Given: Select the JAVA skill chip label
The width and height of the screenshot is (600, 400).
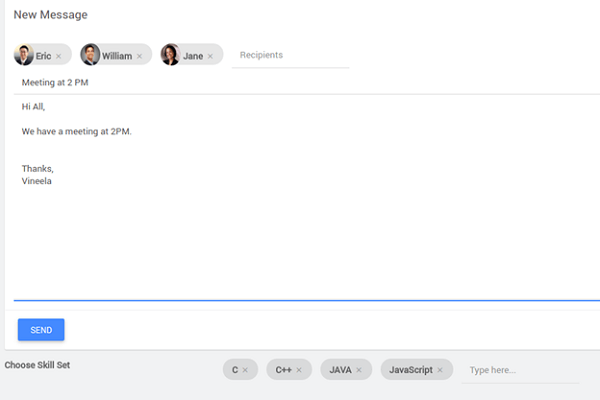Looking at the screenshot, I should point(340,370).
